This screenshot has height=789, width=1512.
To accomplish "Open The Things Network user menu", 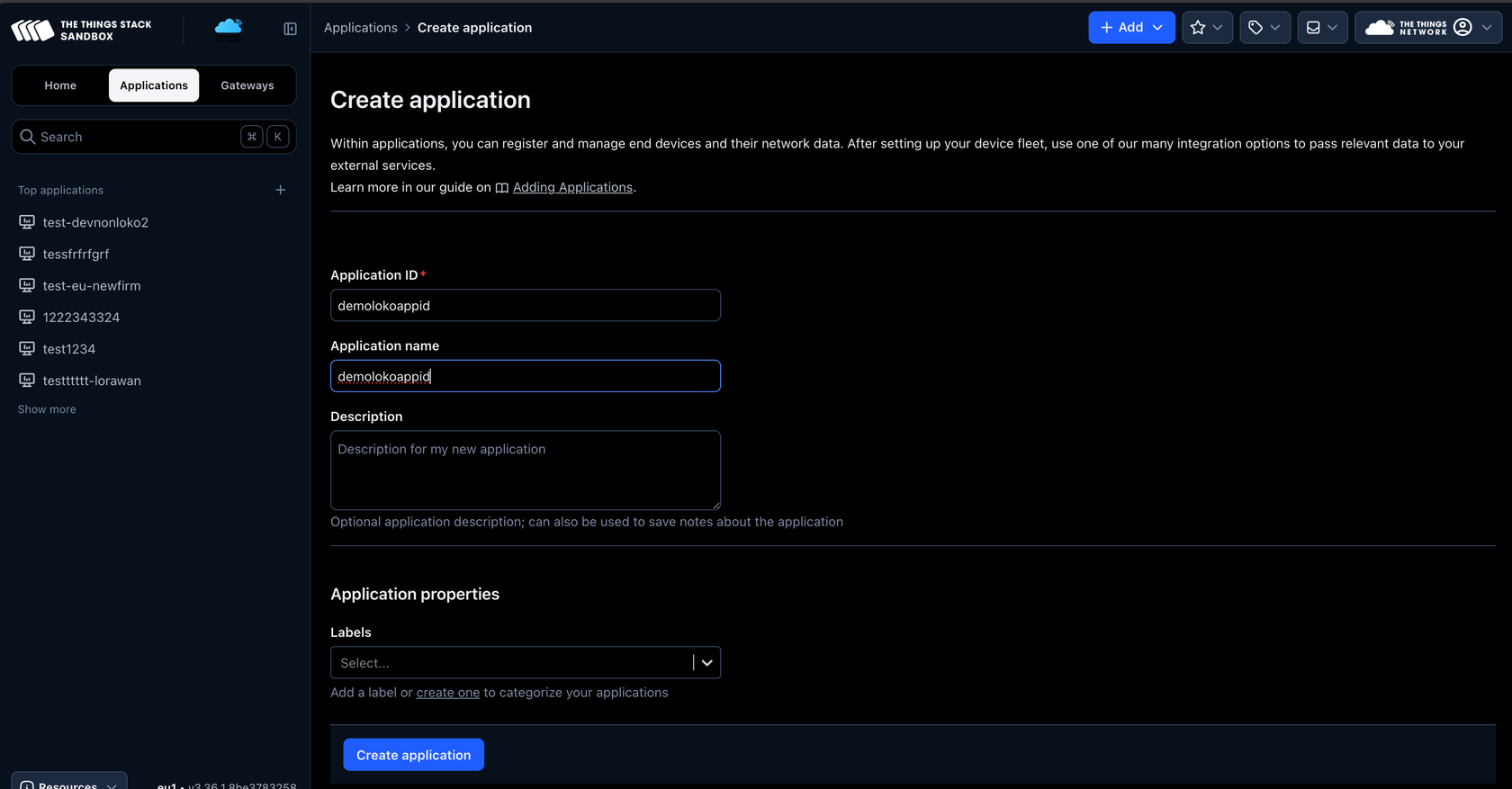I will (1428, 27).
